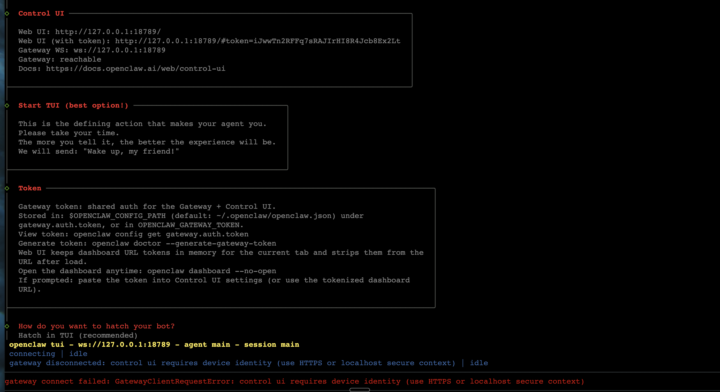Select the 'View token: openclaw config get' line
Screen dimensions: 720x392
[133, 234]
